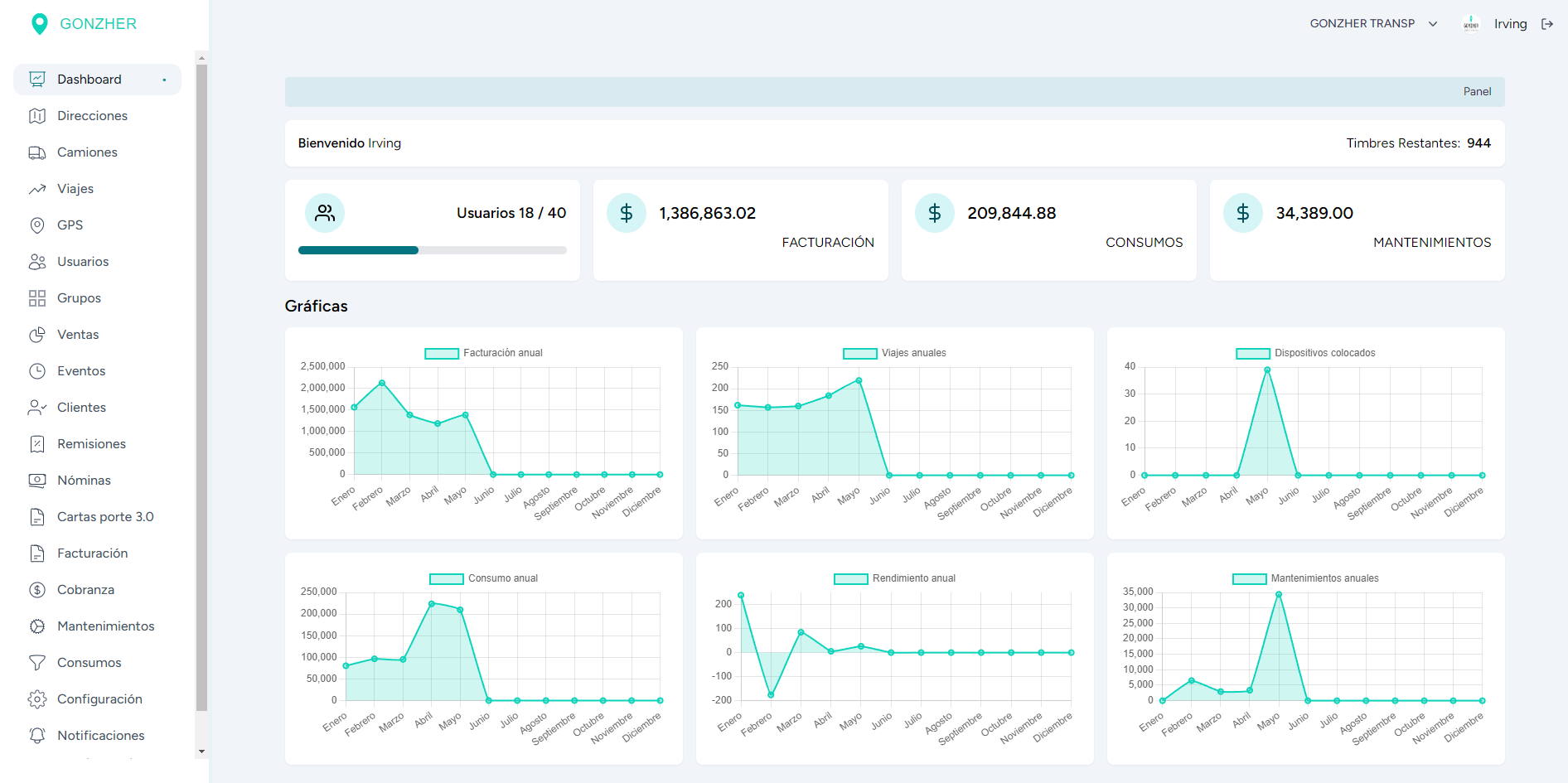Open Camiones via the truck icon

37,152
